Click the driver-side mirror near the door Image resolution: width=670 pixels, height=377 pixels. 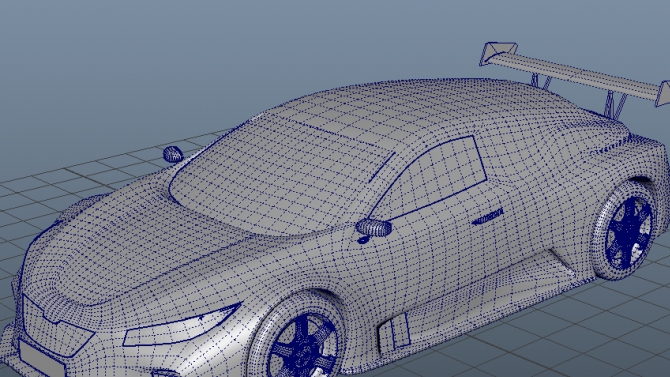pyautogui.click(x=374, y=227)
